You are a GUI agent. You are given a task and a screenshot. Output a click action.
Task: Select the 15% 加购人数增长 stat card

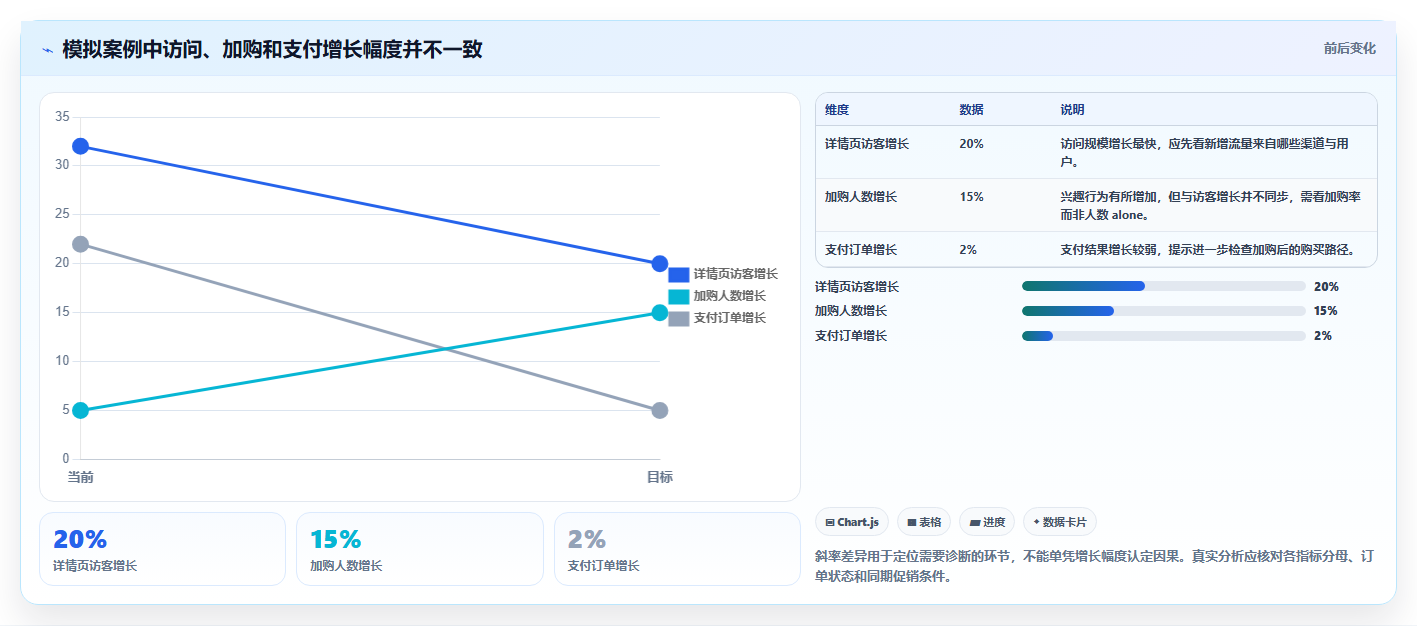[x=420, y=549]
